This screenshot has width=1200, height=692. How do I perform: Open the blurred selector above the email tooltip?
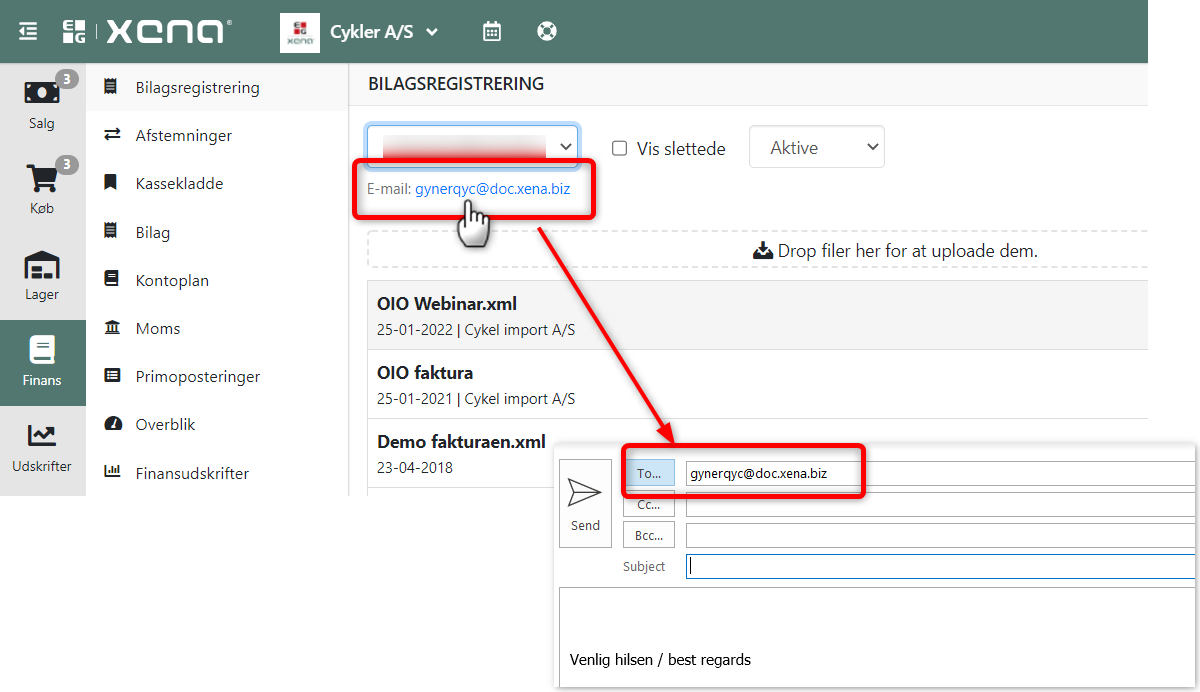point(472,144)
